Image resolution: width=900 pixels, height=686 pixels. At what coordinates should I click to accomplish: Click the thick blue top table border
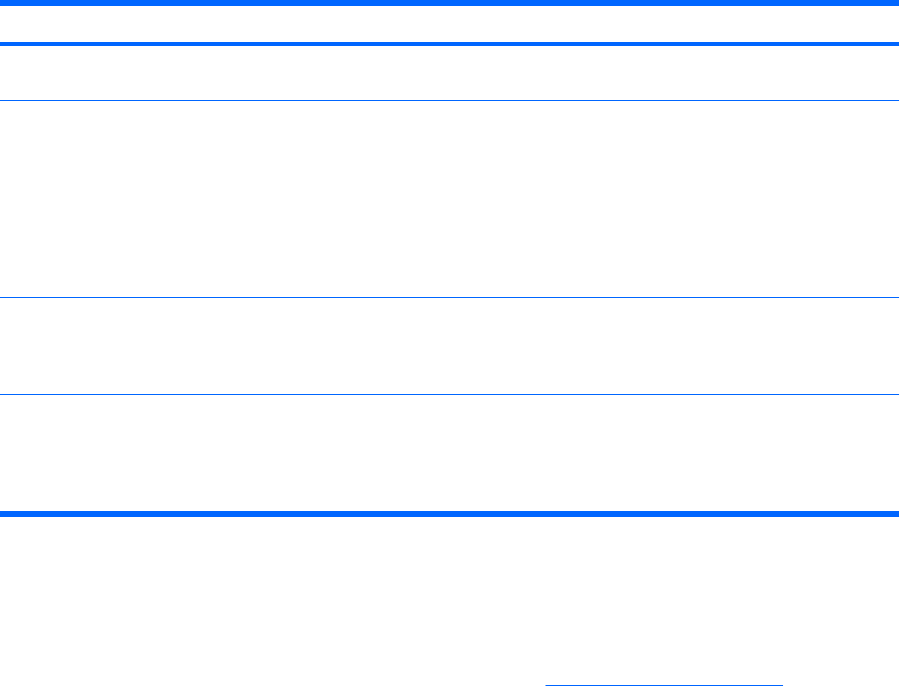(x=450, y=3)
